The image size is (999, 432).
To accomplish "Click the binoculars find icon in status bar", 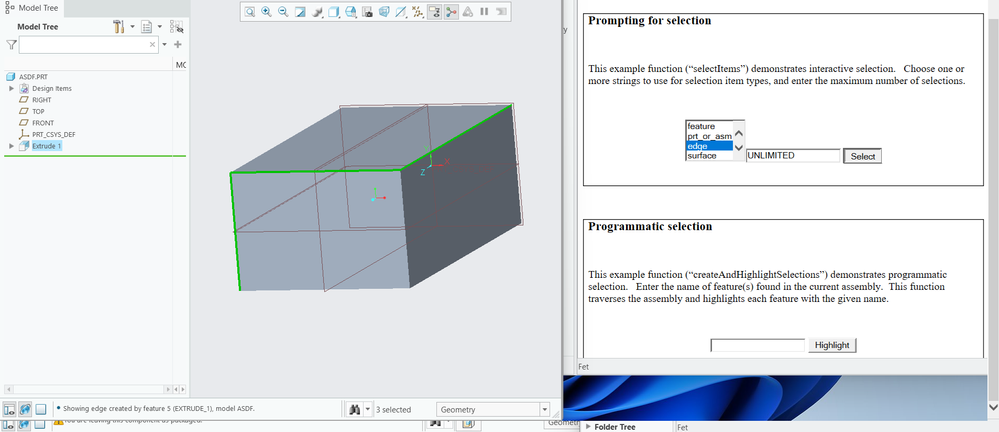I will point(353,409).
